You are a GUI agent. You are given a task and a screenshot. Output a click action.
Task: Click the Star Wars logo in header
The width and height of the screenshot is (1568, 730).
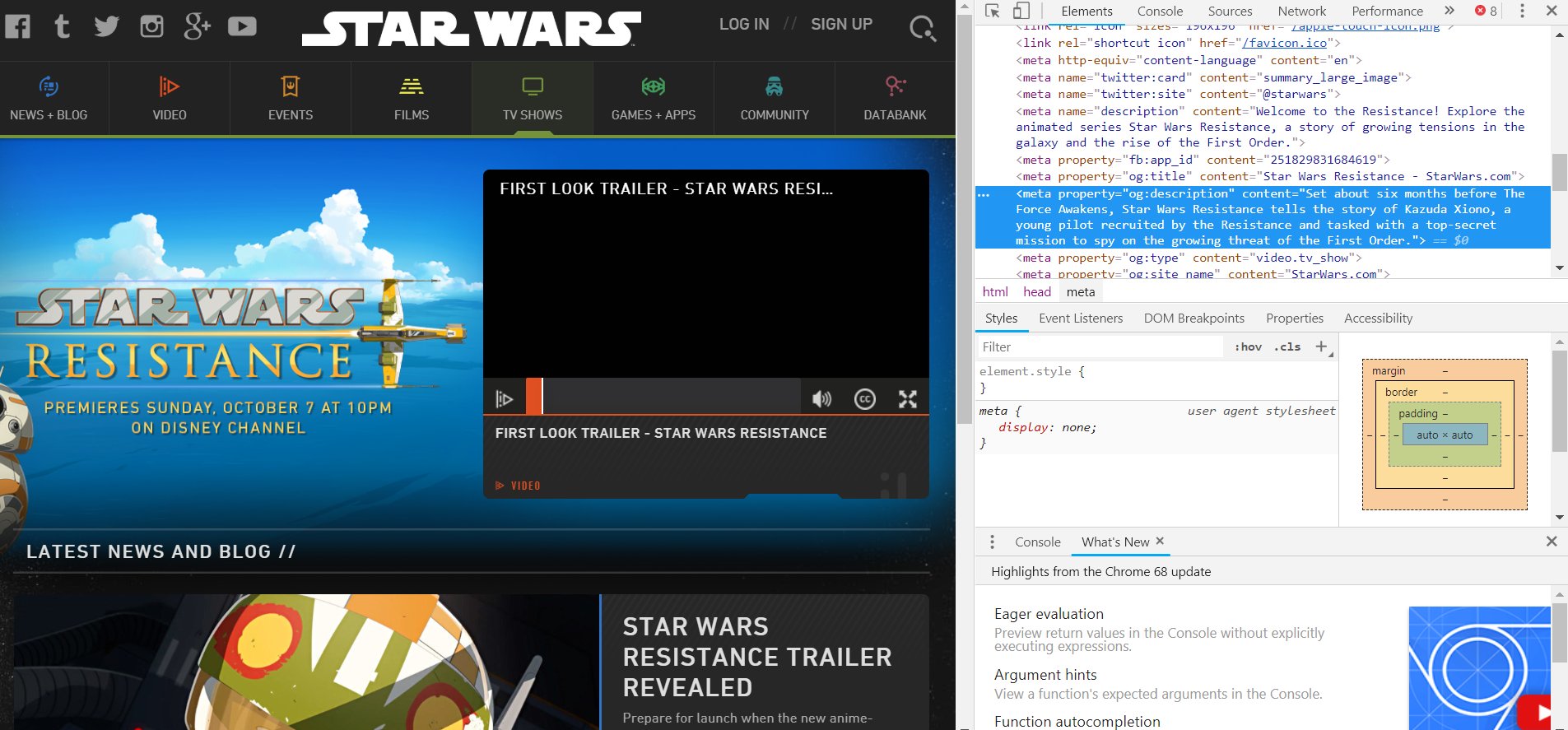pyautogui.click(x=472, y=29)
